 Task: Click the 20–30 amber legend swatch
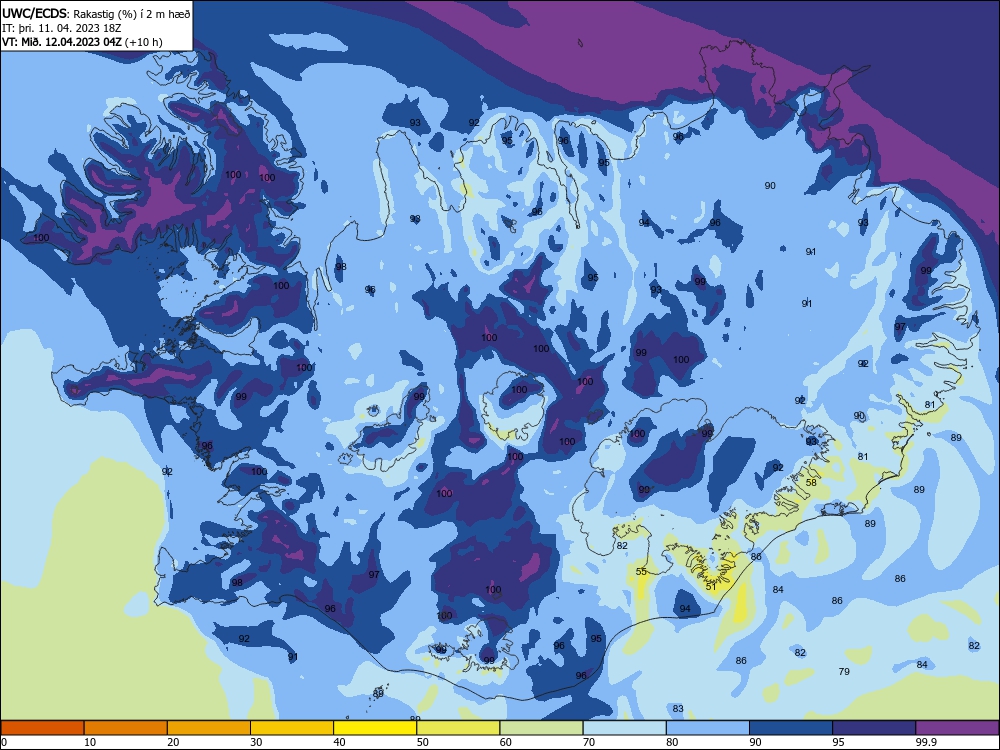(209, 728)
